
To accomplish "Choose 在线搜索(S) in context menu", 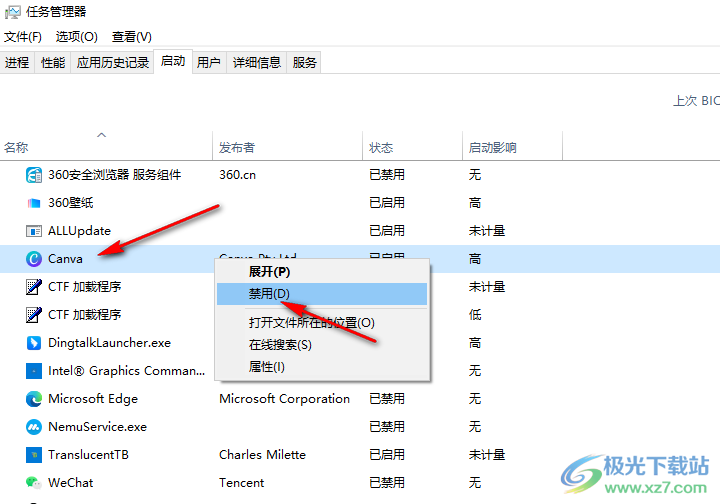I will pos(322,345).
